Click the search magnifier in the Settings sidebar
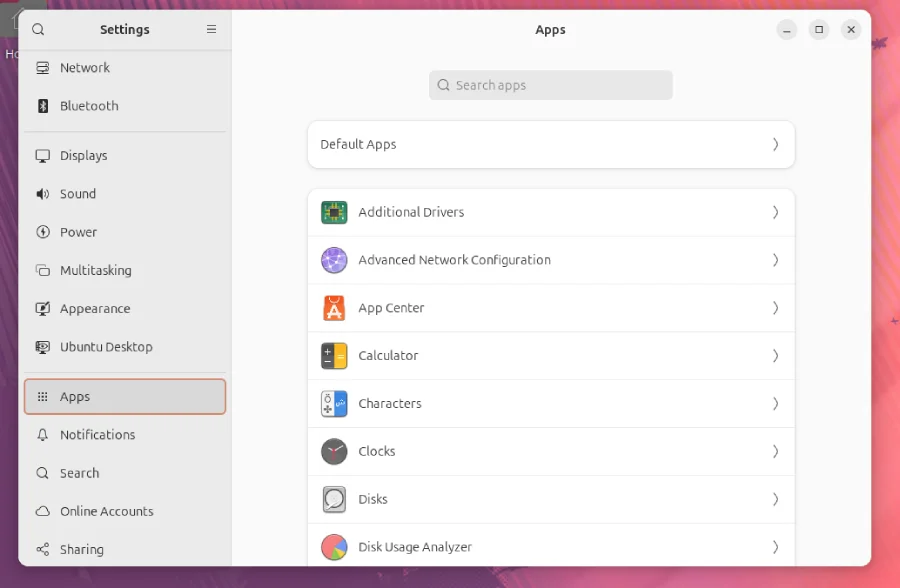The image size is (900, 588). pos(38,30)
